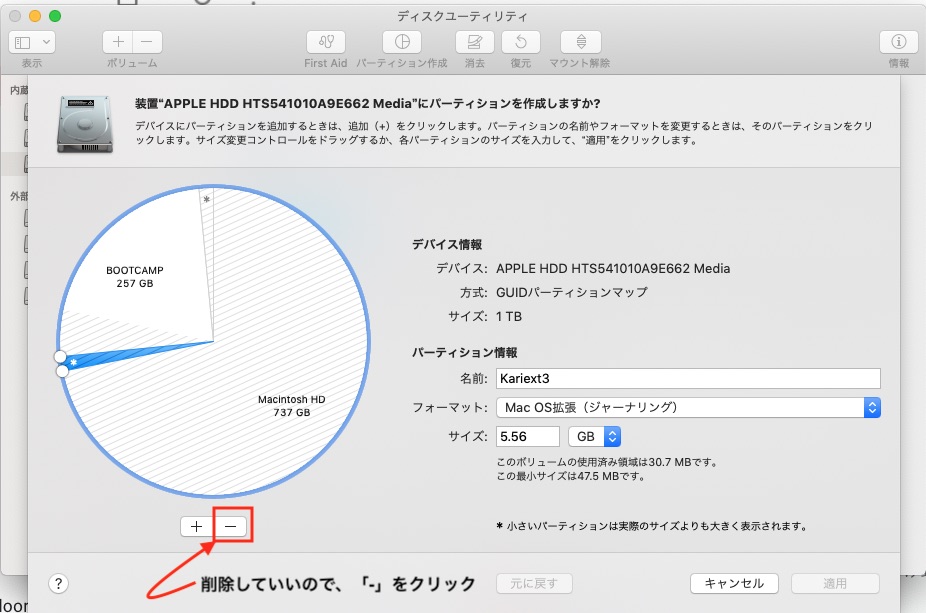Click the footnote about small partitions shown larger
Image resolution: width=926 pixels, height=613 pixels.
[652, 526]
